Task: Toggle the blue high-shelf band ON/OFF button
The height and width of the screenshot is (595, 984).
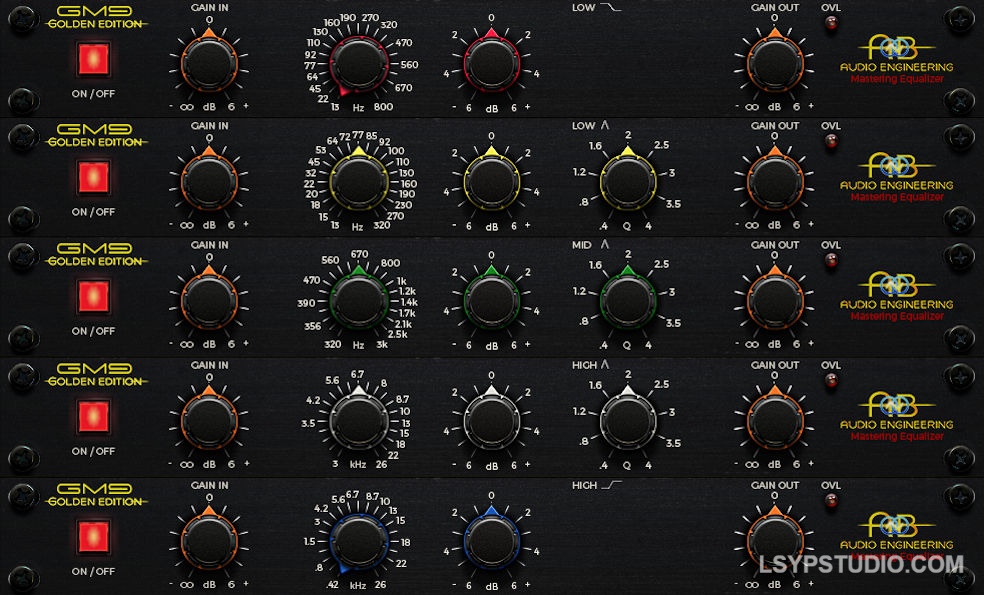Action: click(93, 538)
